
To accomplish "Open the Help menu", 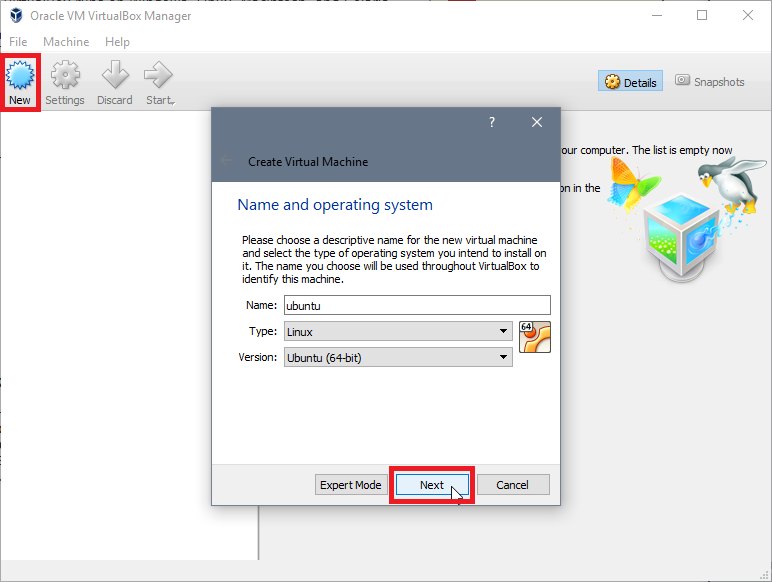I will tap(117, 42).
